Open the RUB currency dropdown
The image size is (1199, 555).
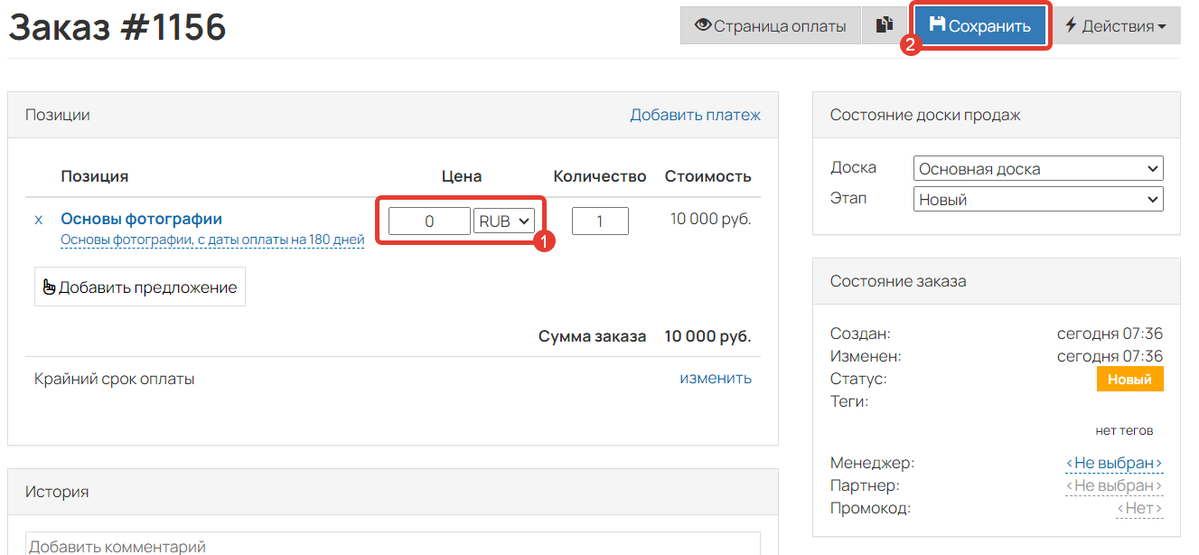point(504,221)
